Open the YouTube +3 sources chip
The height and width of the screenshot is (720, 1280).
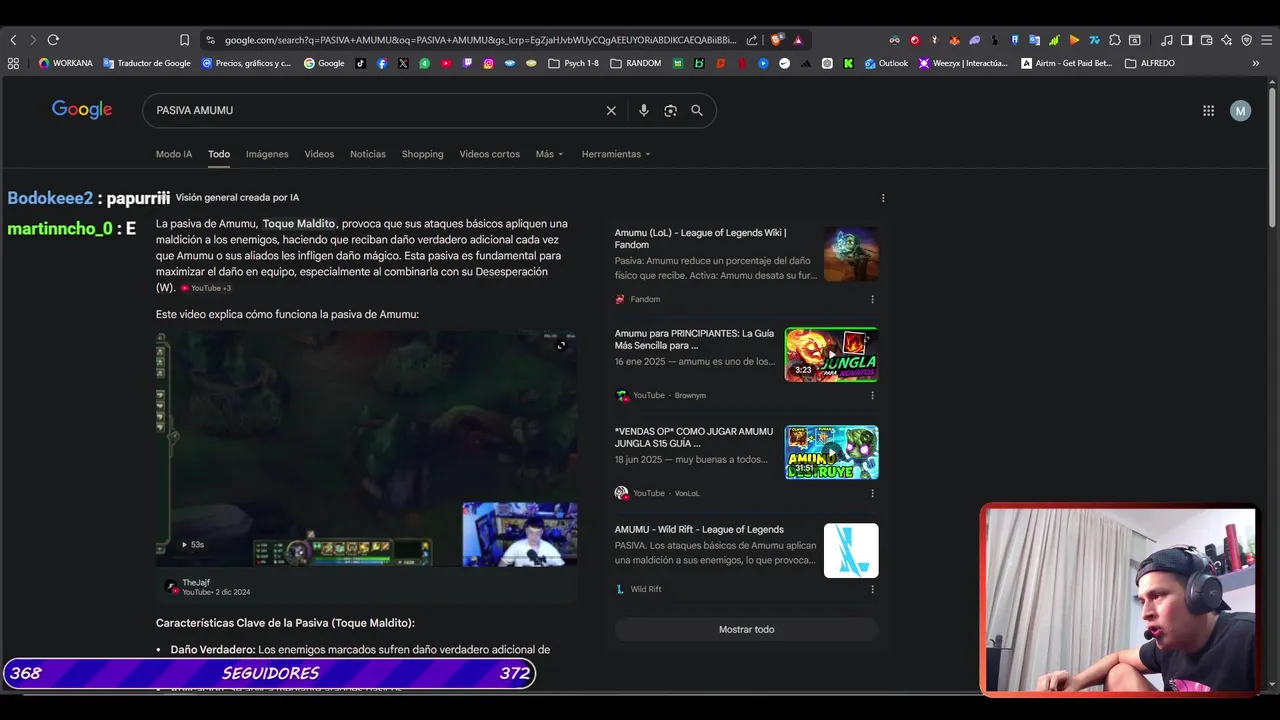(206, 288)
